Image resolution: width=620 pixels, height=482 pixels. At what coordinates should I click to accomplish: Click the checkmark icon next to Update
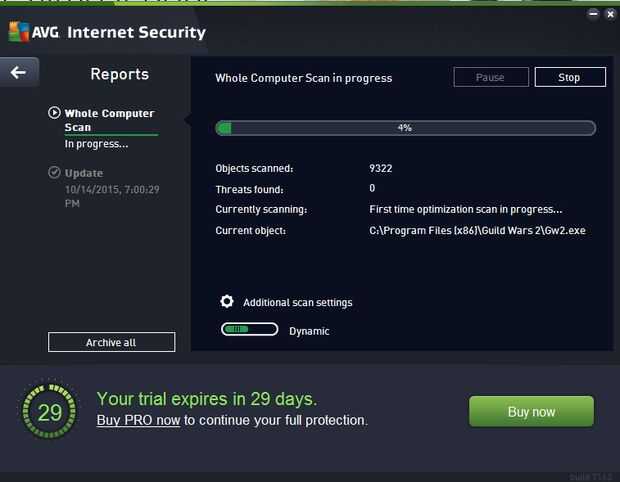click(x=54, y=172)
